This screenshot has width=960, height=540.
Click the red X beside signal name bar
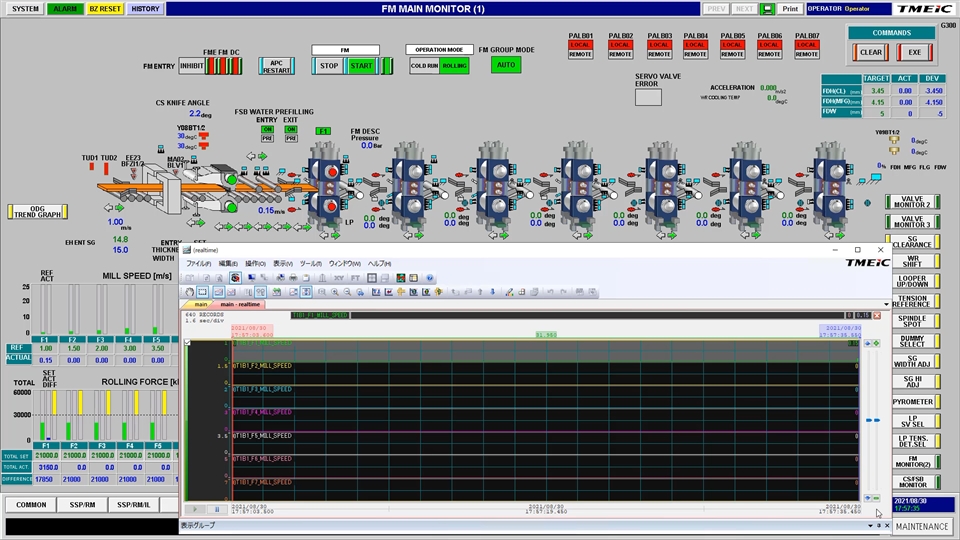pos(877,314)
